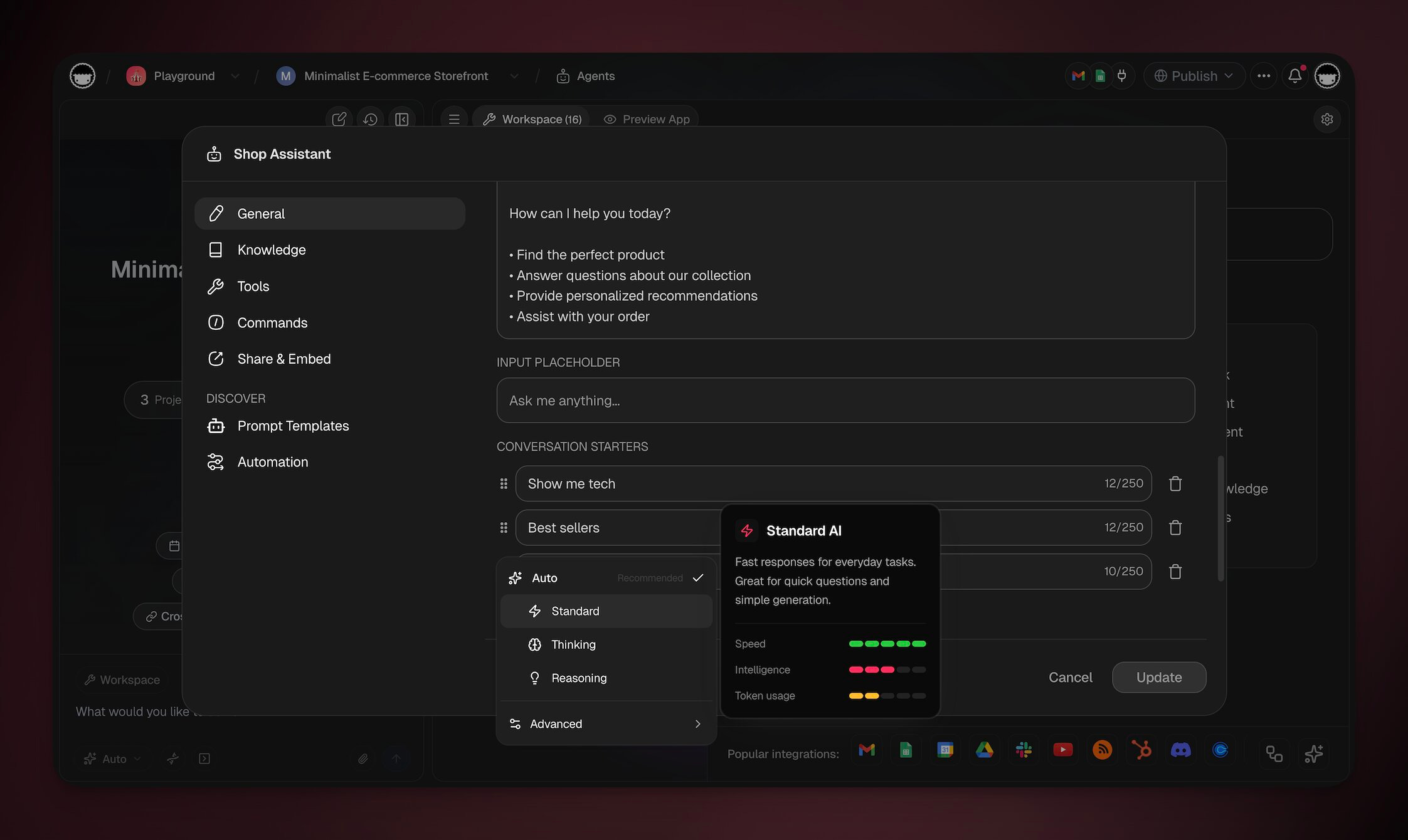Click the HubSpot integration icon
The image size is (1408, 840).
tap(1141, 750)
